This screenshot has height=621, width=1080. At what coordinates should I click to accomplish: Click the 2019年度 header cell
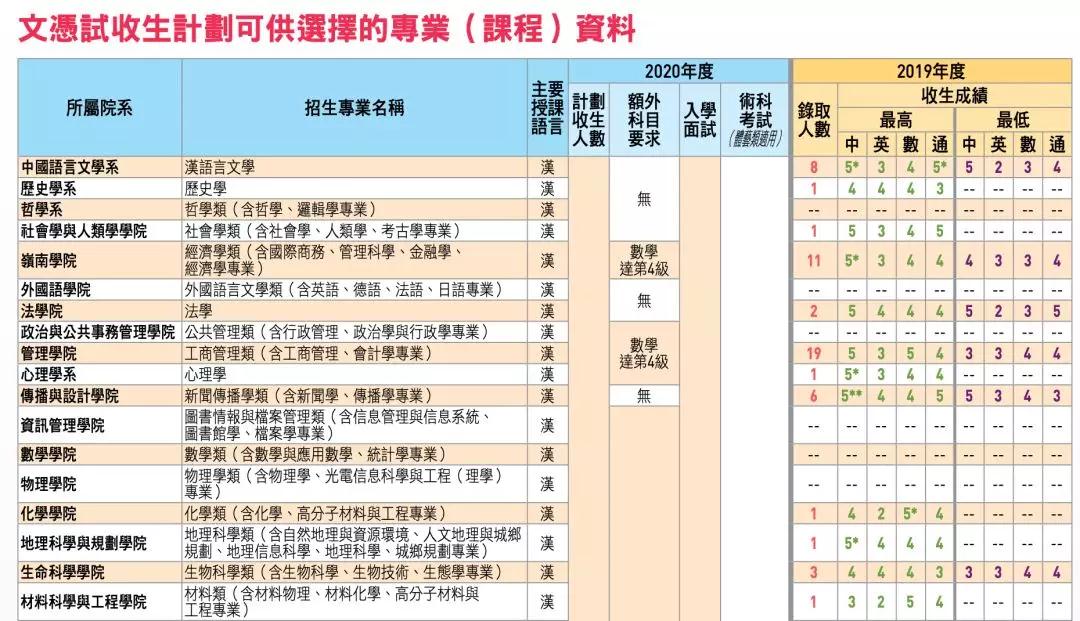point(930,71)
